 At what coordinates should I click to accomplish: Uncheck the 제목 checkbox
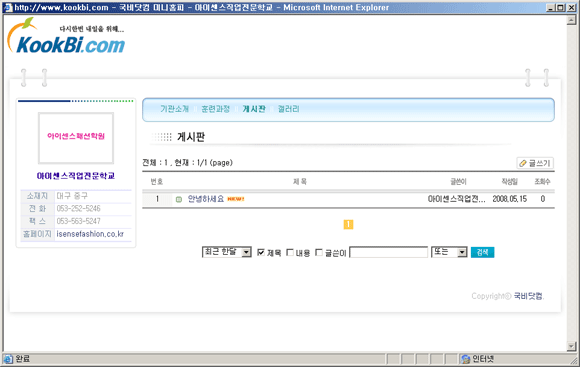[261, 252]
